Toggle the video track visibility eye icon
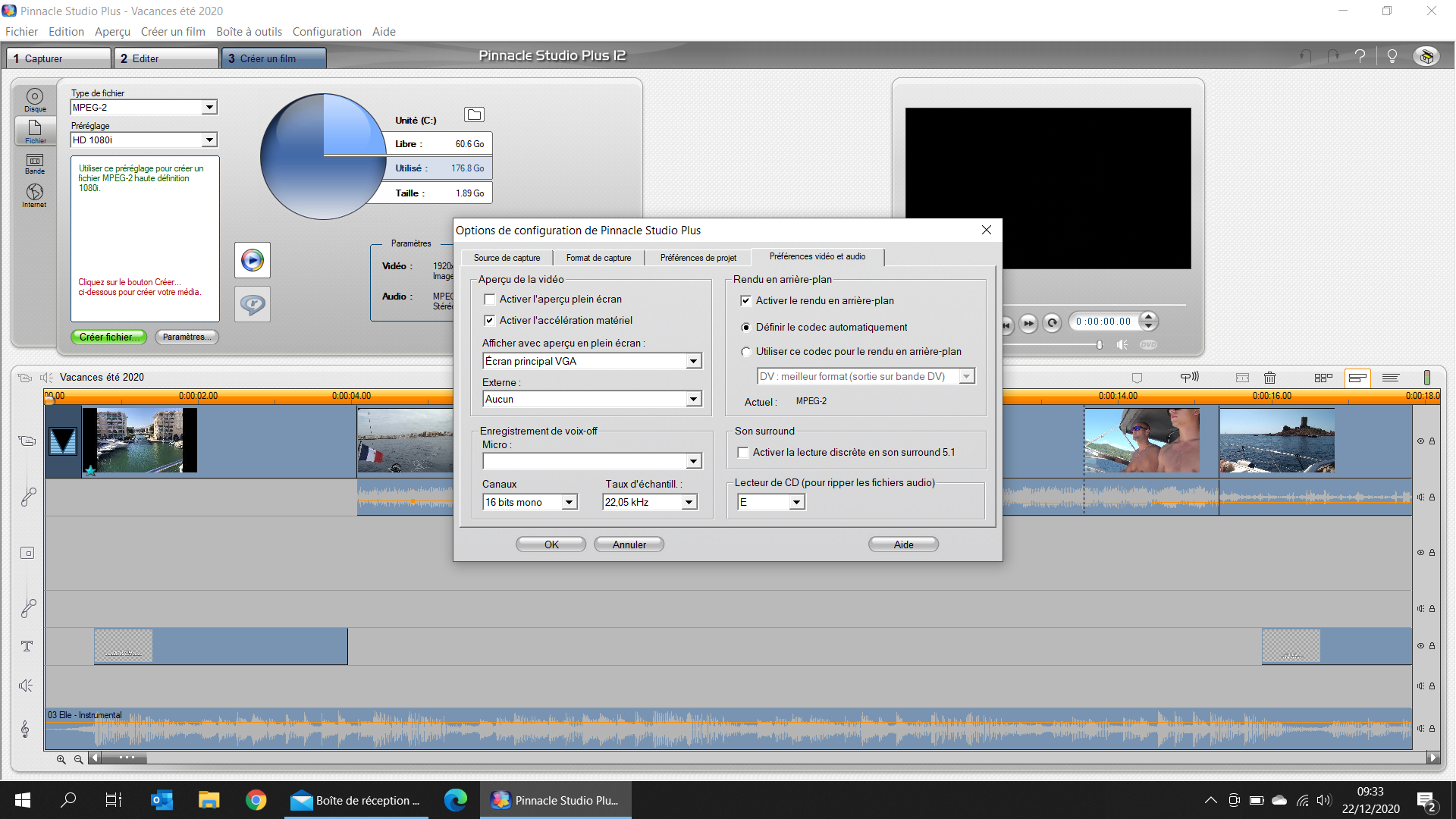The image size is (1456, 819). (1420, 441)
